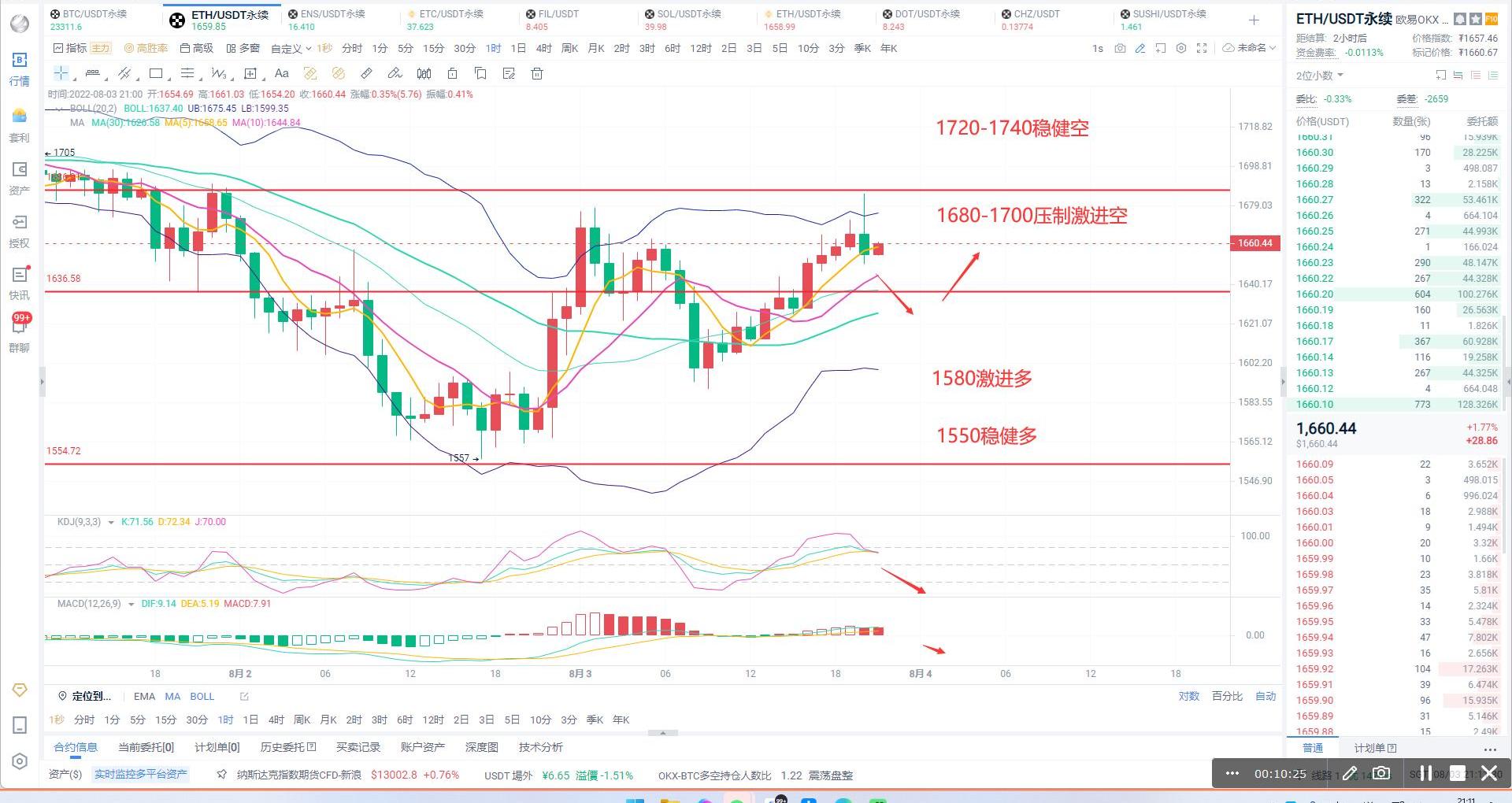
Task: Stop the screen recording
Action: [x=1457, y=773]
